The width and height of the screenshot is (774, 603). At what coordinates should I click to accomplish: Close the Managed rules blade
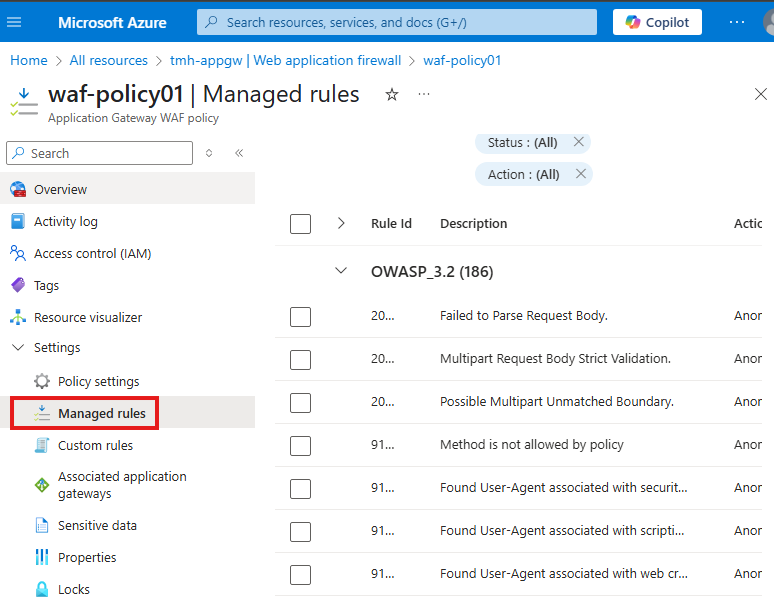[761, 94]
